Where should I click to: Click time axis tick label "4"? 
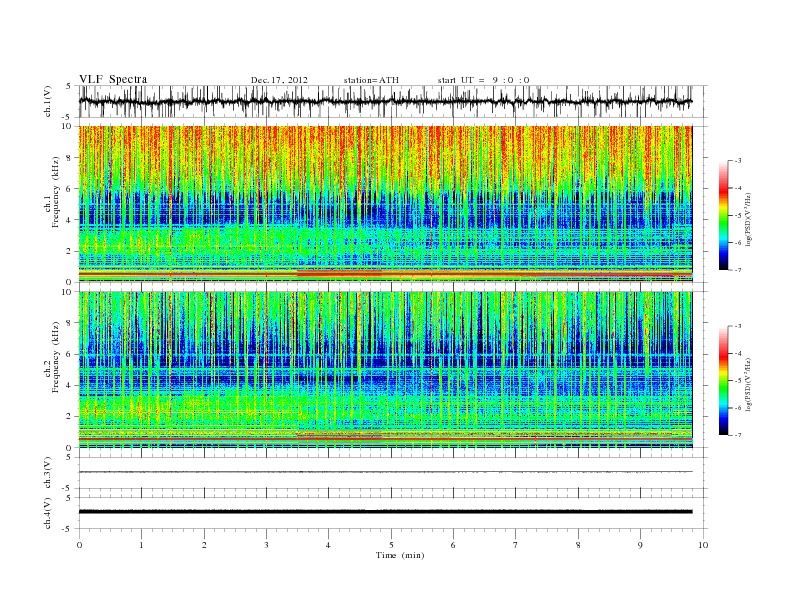click(x=328, y=545)
